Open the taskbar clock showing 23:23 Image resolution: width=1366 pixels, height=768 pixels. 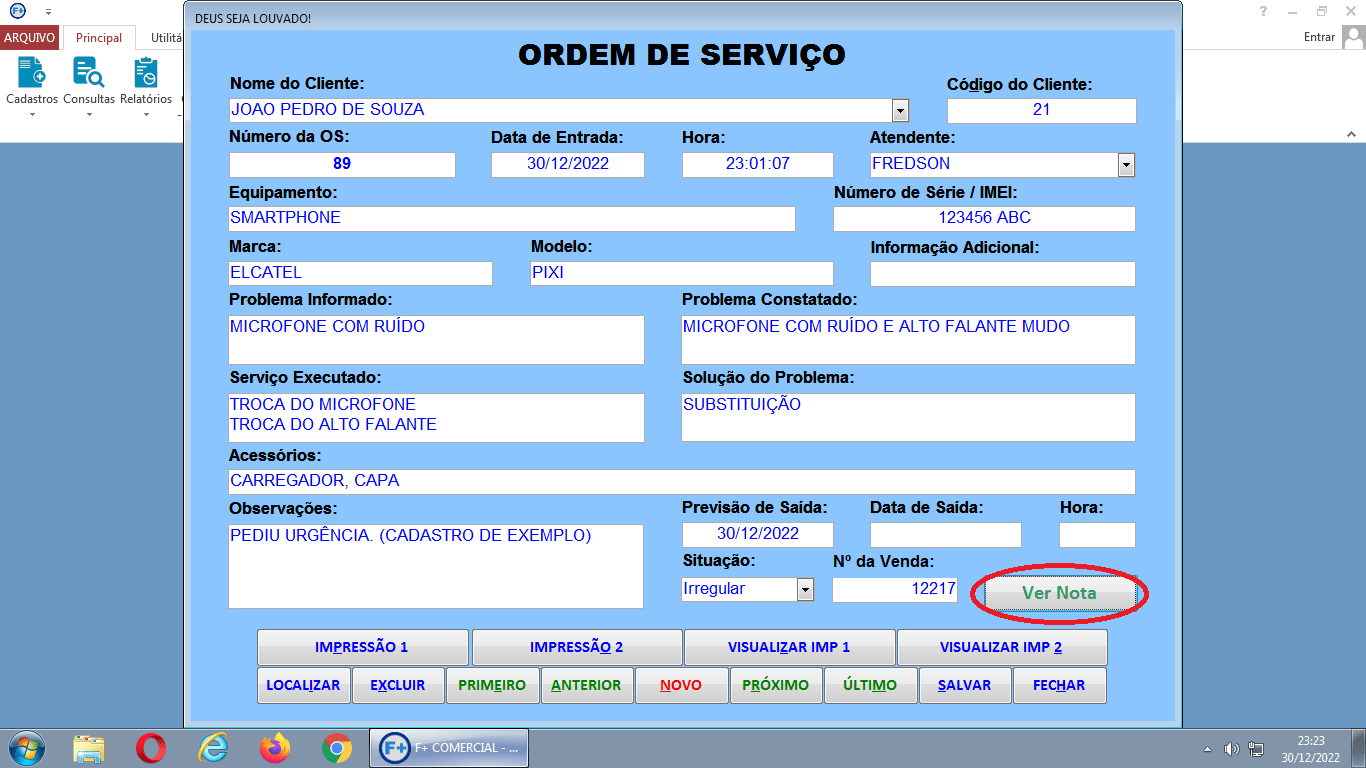pos(1311,749)
